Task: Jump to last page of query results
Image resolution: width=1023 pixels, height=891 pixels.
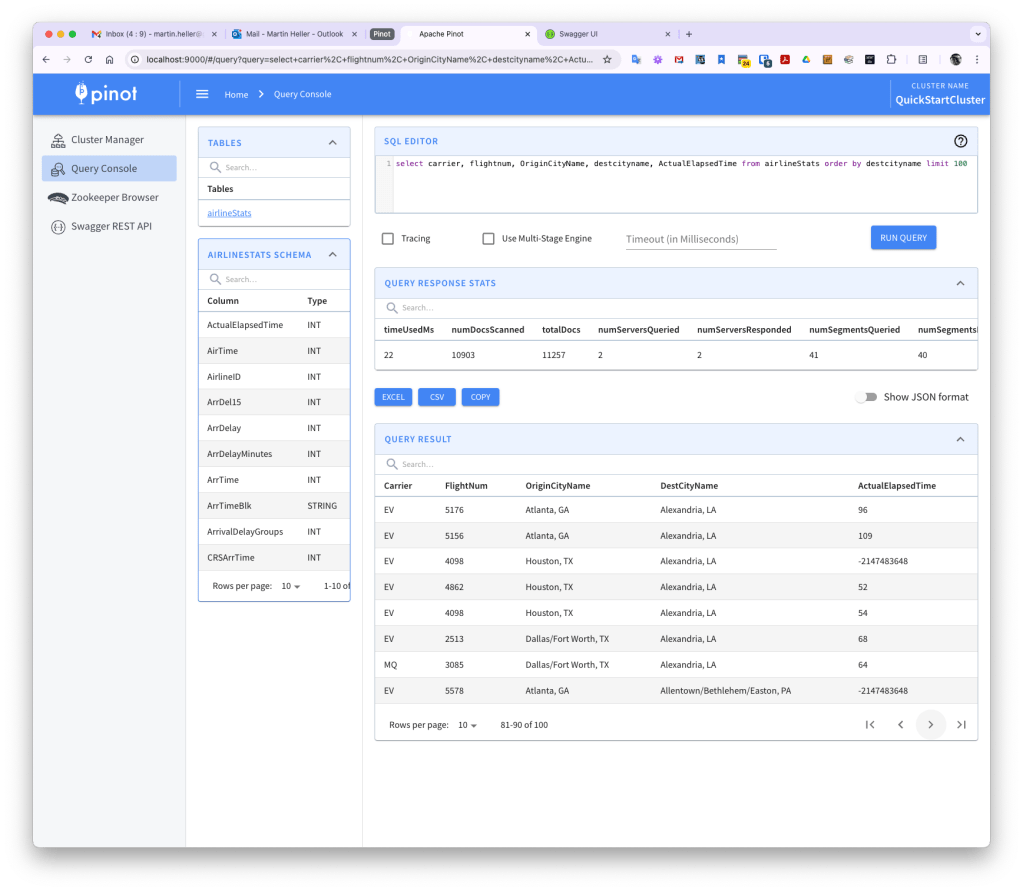Action: click(x=961, y=725)
